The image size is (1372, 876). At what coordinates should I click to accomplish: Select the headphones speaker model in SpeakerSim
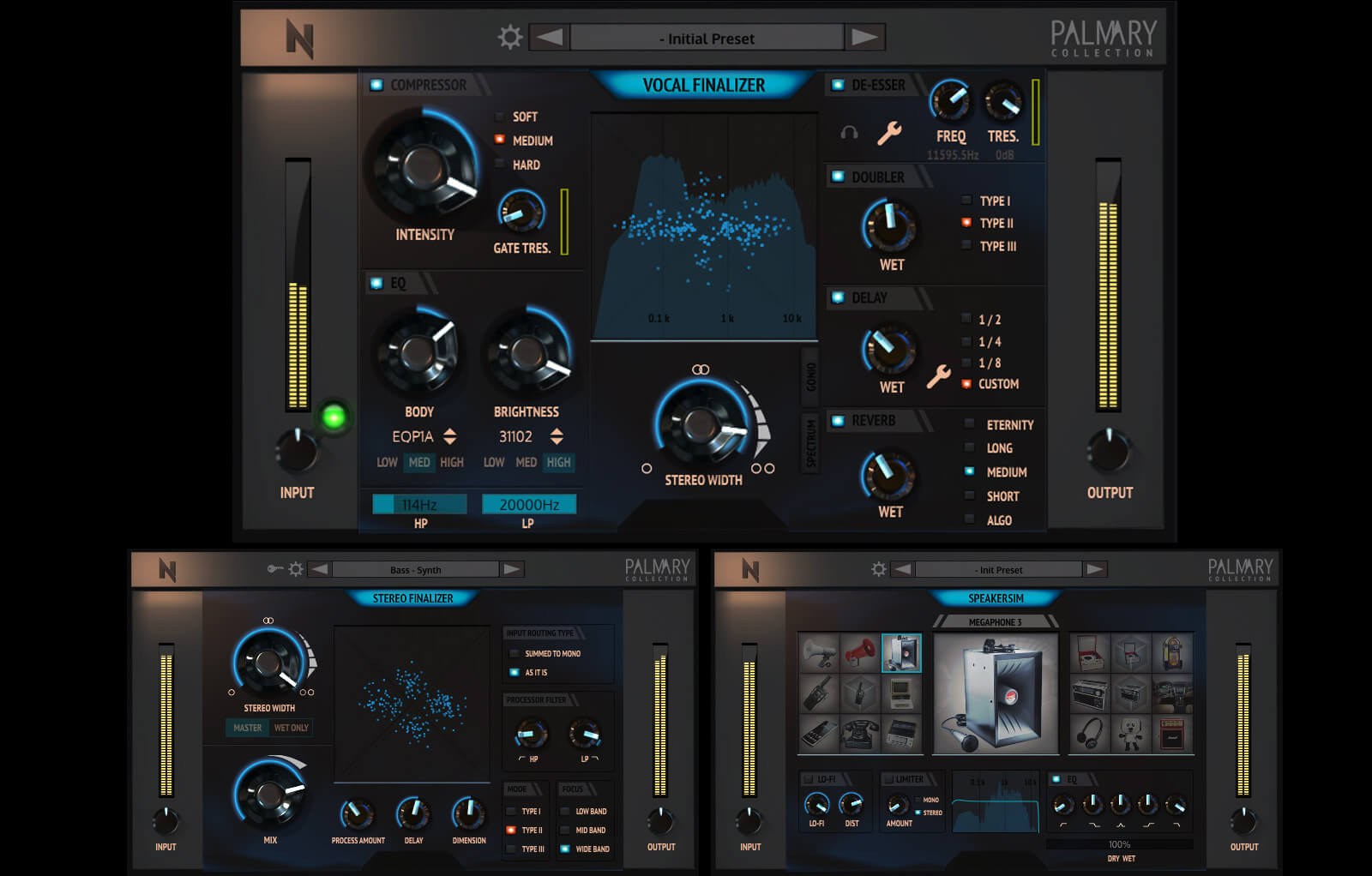click(1090, 733)
